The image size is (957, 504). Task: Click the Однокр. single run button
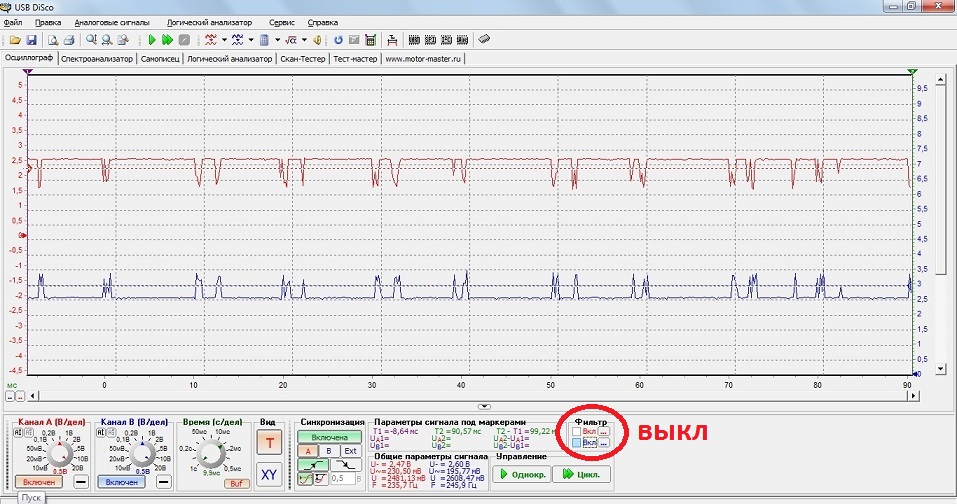pyautogui.click(x=522, y=474)
